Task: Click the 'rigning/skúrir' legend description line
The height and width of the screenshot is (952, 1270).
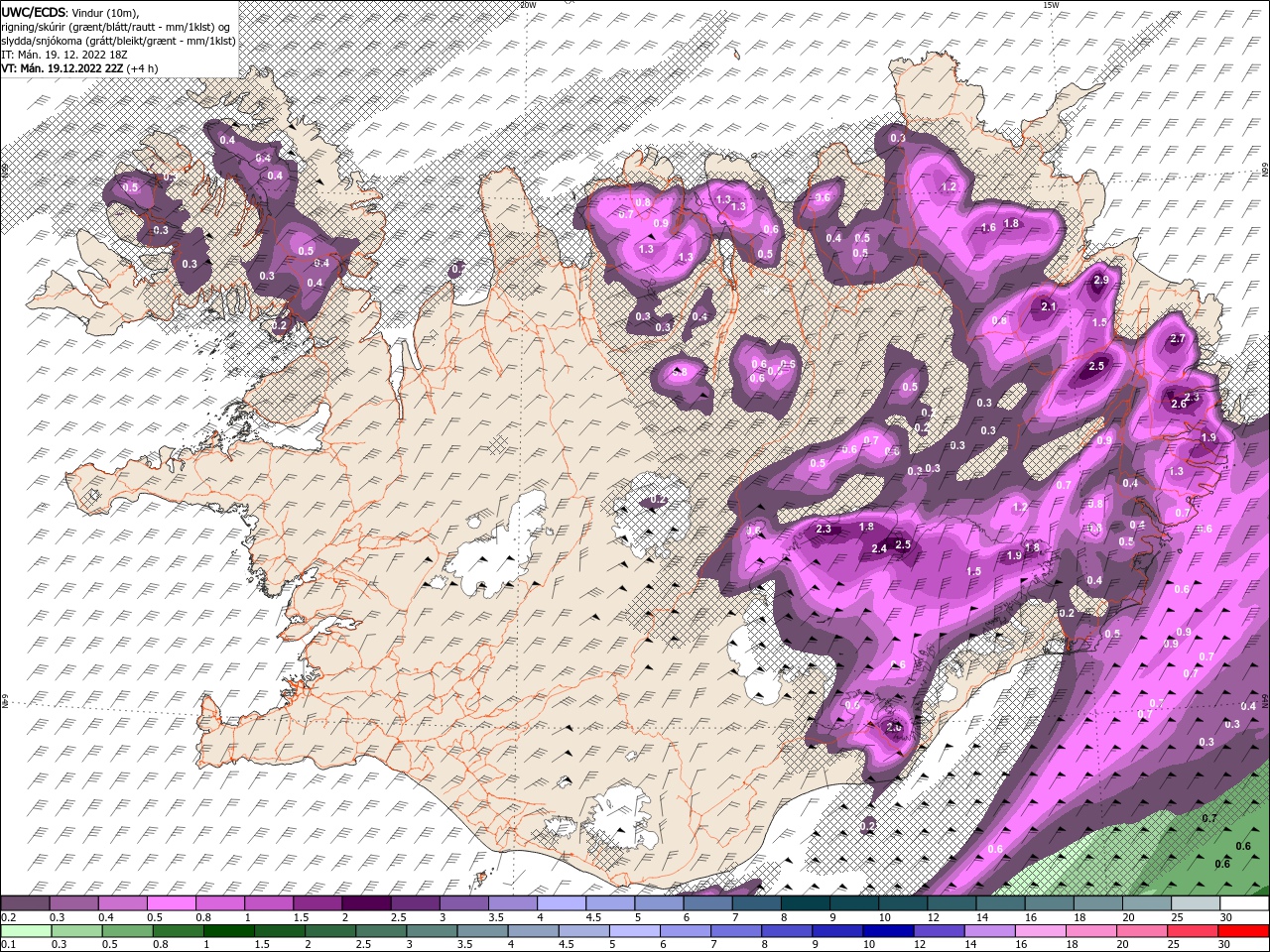Action: tap(116, 26)
